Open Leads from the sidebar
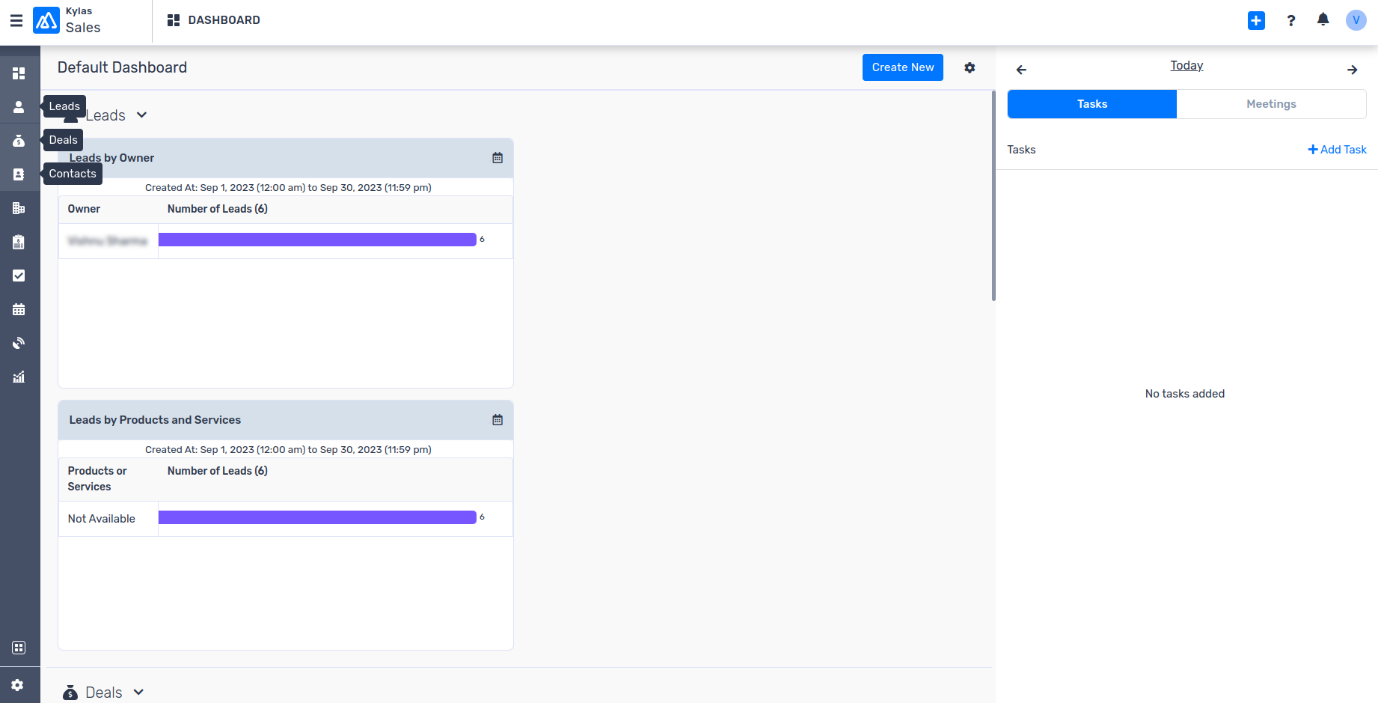 [18, 107]
